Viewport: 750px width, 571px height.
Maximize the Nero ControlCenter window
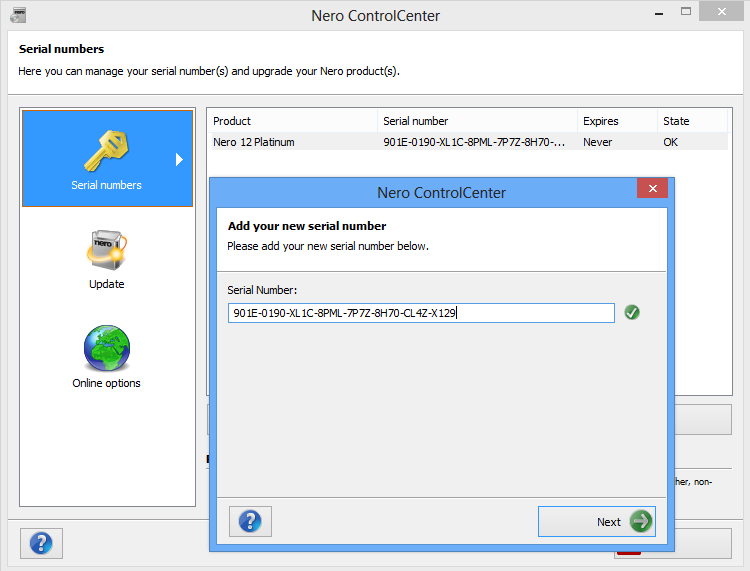tap(686, 11)
